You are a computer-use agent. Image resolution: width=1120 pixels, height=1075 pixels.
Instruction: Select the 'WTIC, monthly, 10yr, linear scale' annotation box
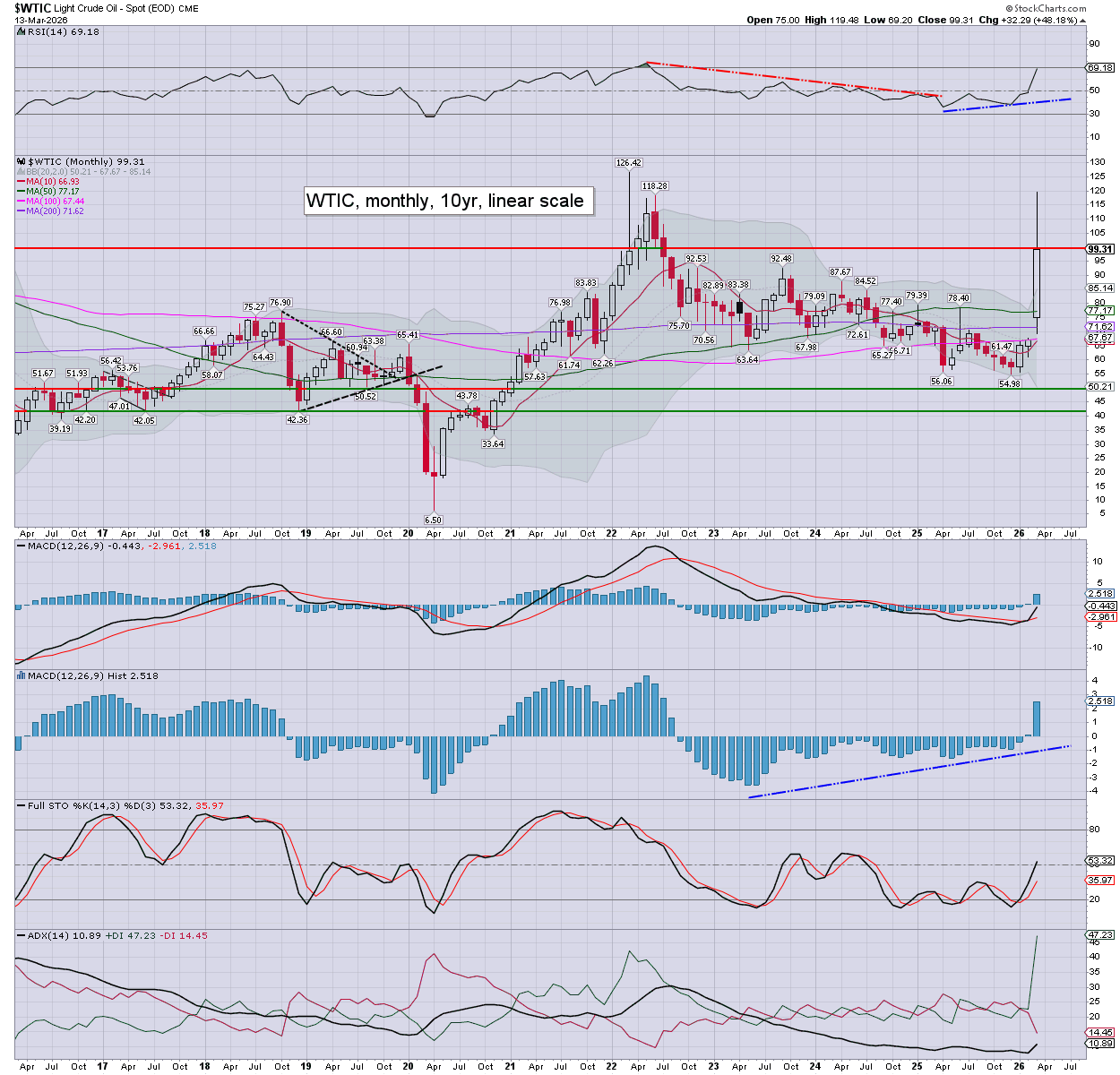445,201
